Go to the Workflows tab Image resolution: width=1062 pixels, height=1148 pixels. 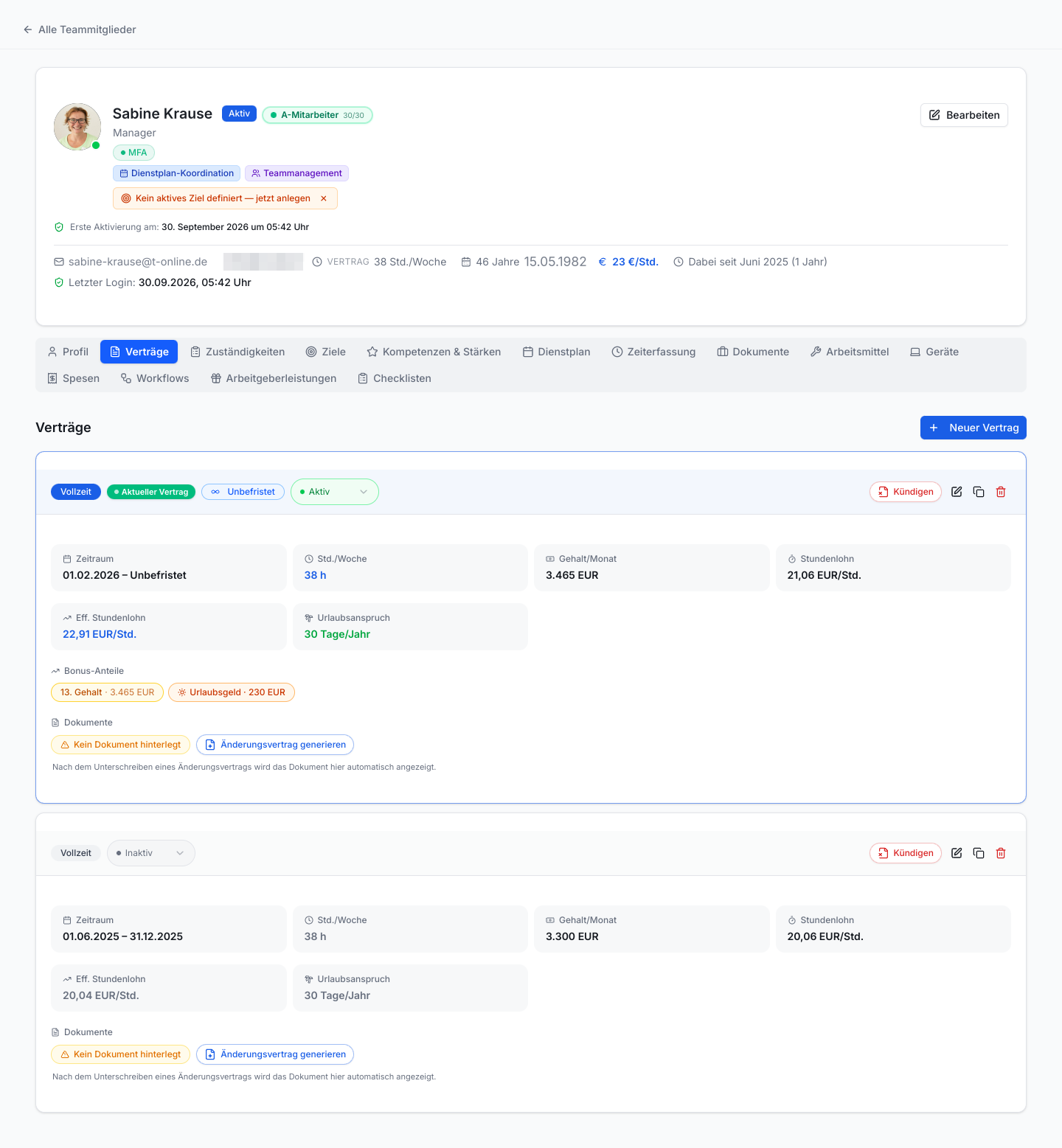(155, 378)
